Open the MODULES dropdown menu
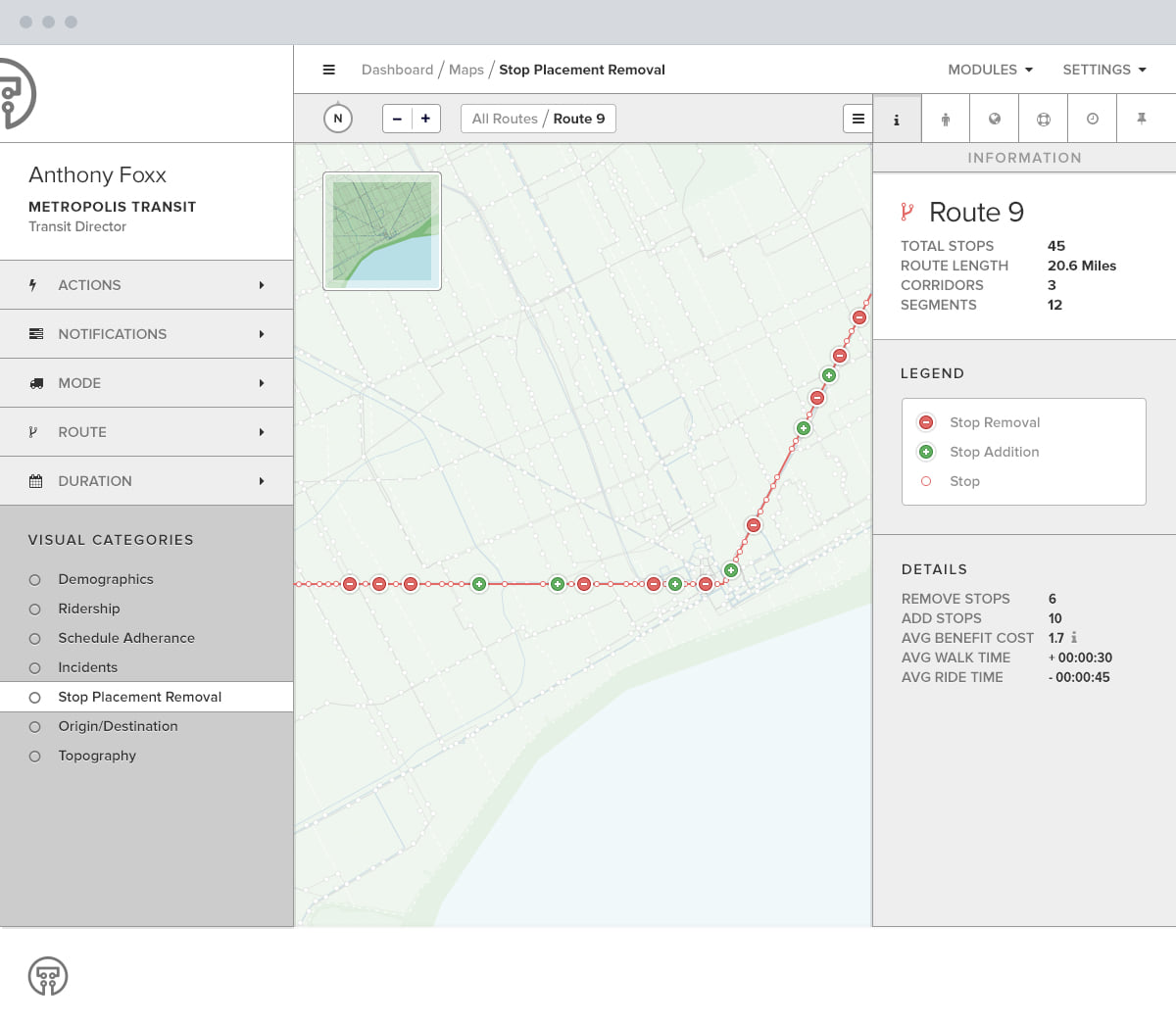Image resolution: width=1176 pixels, height=1025 pixels. 991,70
